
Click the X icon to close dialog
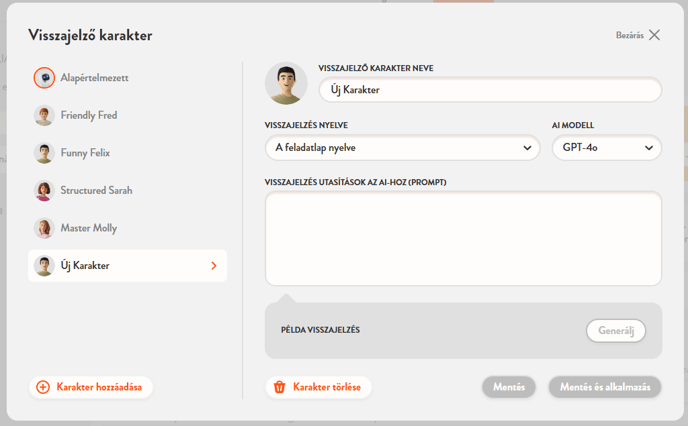[x=654, y=35]
